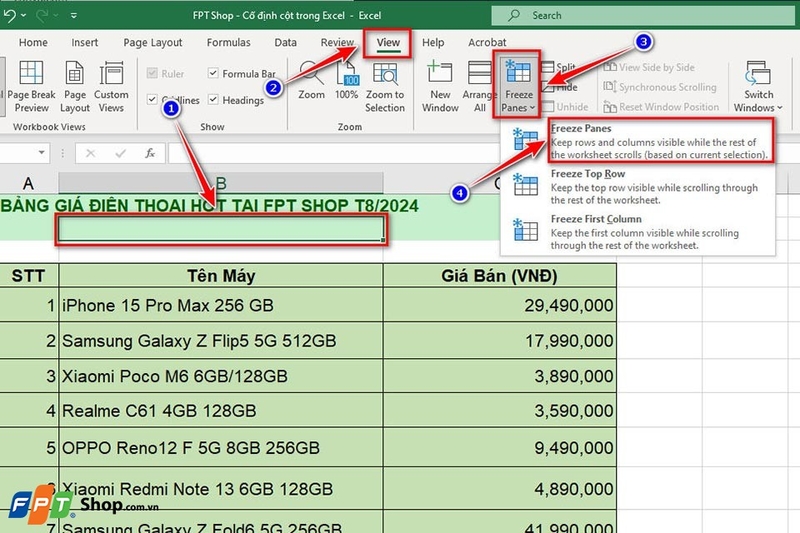Open the Insert tab
Screen dimensions: 800x533
pos(85,42)
